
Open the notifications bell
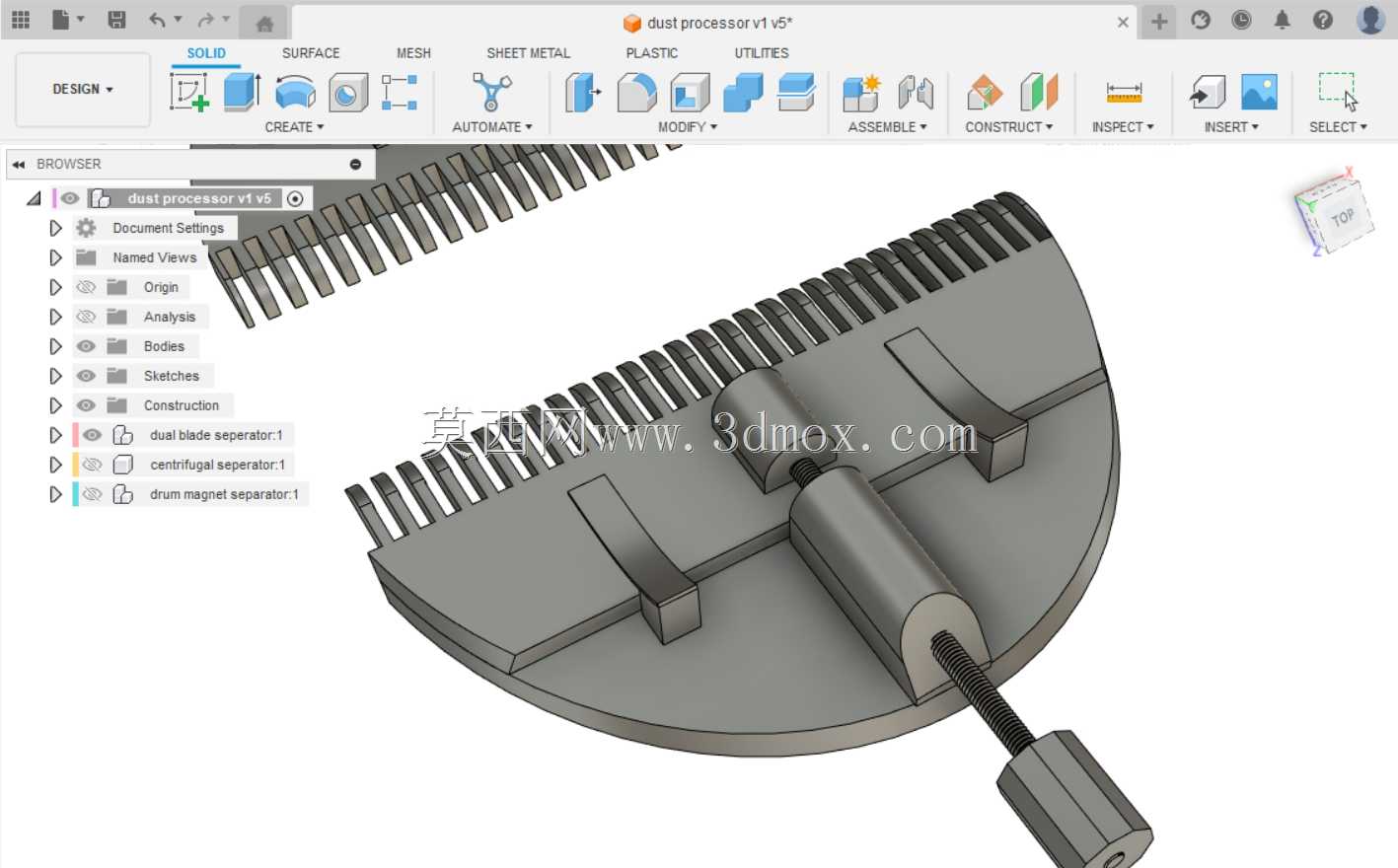1282,20
